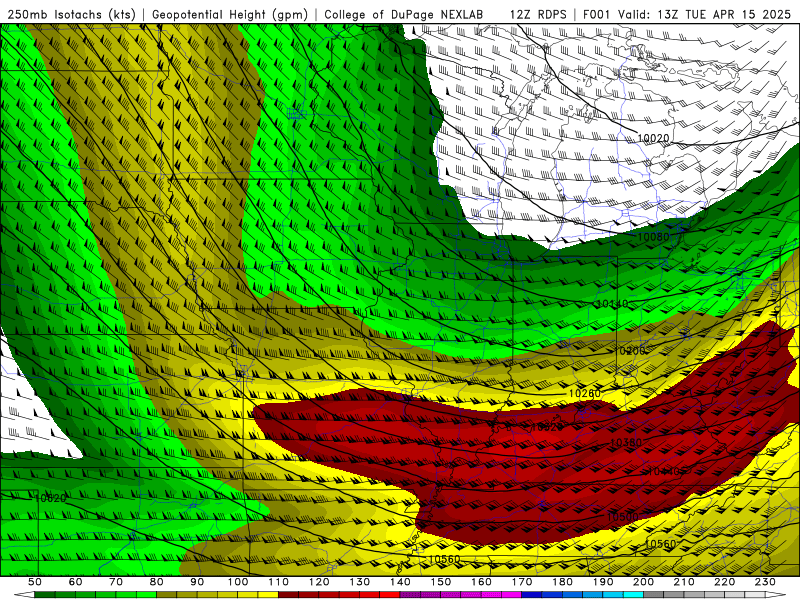Click the 160 value on the color scale
Screen dimensions: 800x600
pyautogui.click(x=482, y=582)
